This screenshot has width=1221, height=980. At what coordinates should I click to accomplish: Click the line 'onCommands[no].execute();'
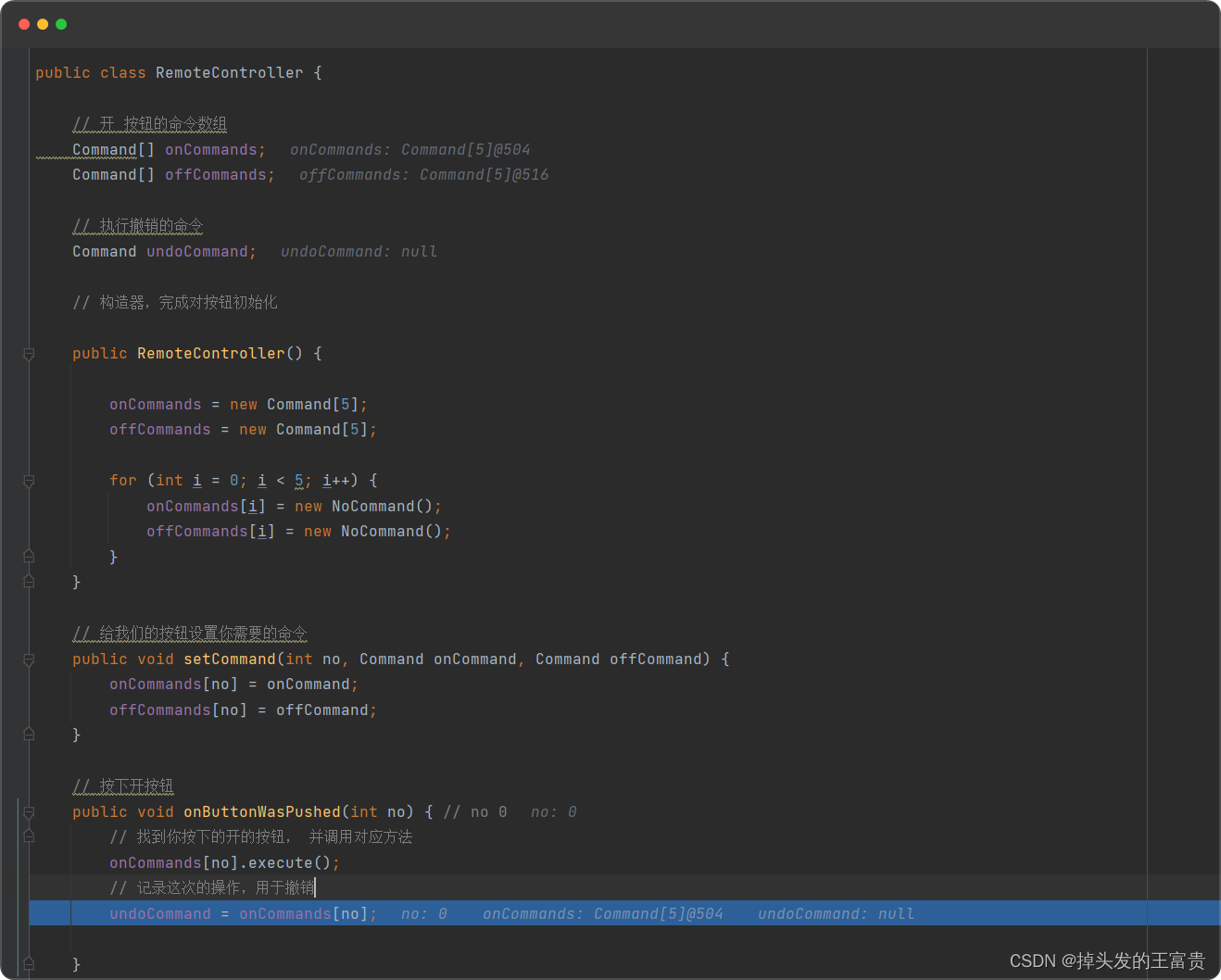click(x=225, y=863)
